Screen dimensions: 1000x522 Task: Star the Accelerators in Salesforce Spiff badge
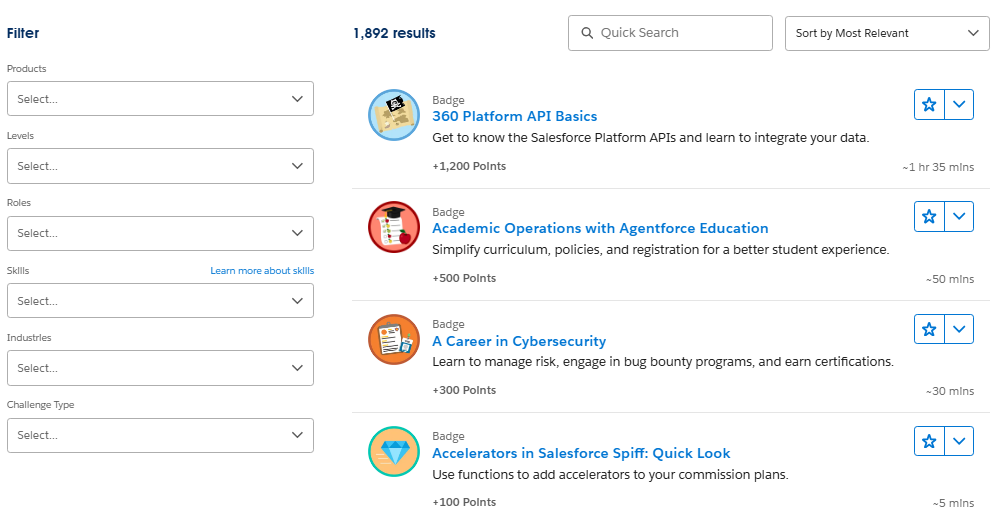click(x=929, y=441)
